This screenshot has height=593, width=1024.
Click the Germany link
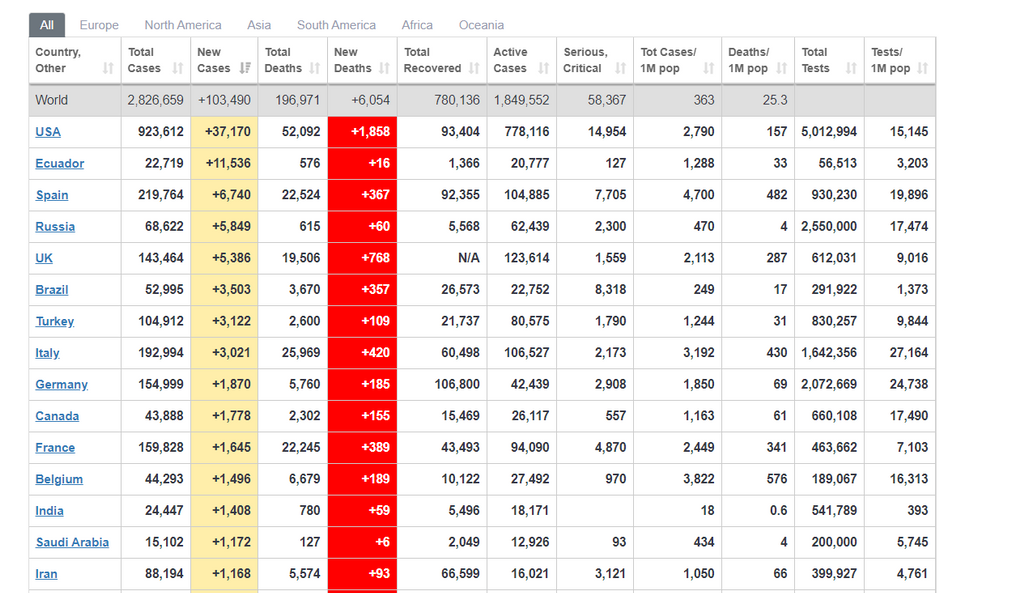[61, 385]
